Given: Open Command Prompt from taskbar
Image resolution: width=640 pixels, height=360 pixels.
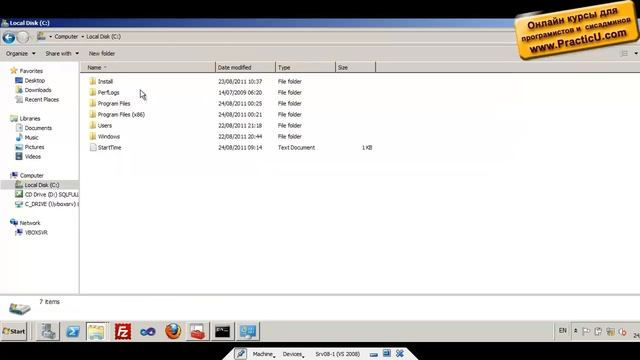Looking at the screenshot, I should coord(223,331).
